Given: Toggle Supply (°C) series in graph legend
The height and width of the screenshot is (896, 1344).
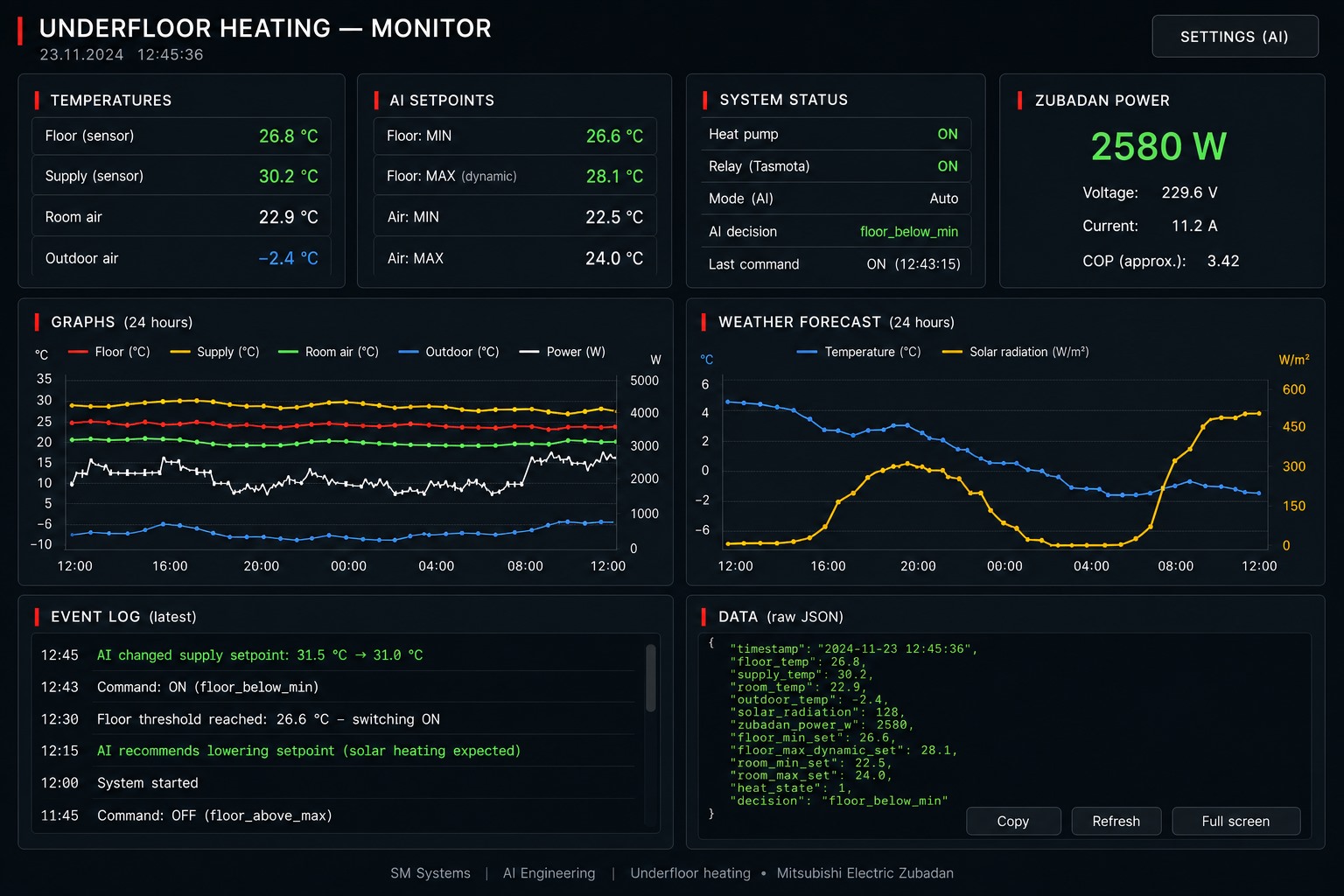Looking at the screenshot, I should 215,352.
